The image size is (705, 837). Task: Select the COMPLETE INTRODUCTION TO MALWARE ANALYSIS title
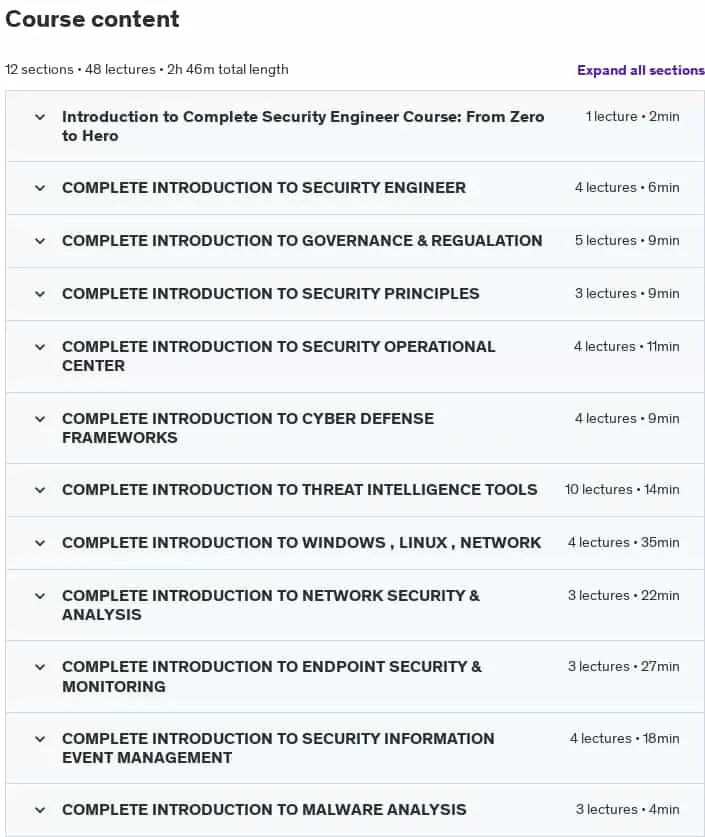click(x=264, y=810)
